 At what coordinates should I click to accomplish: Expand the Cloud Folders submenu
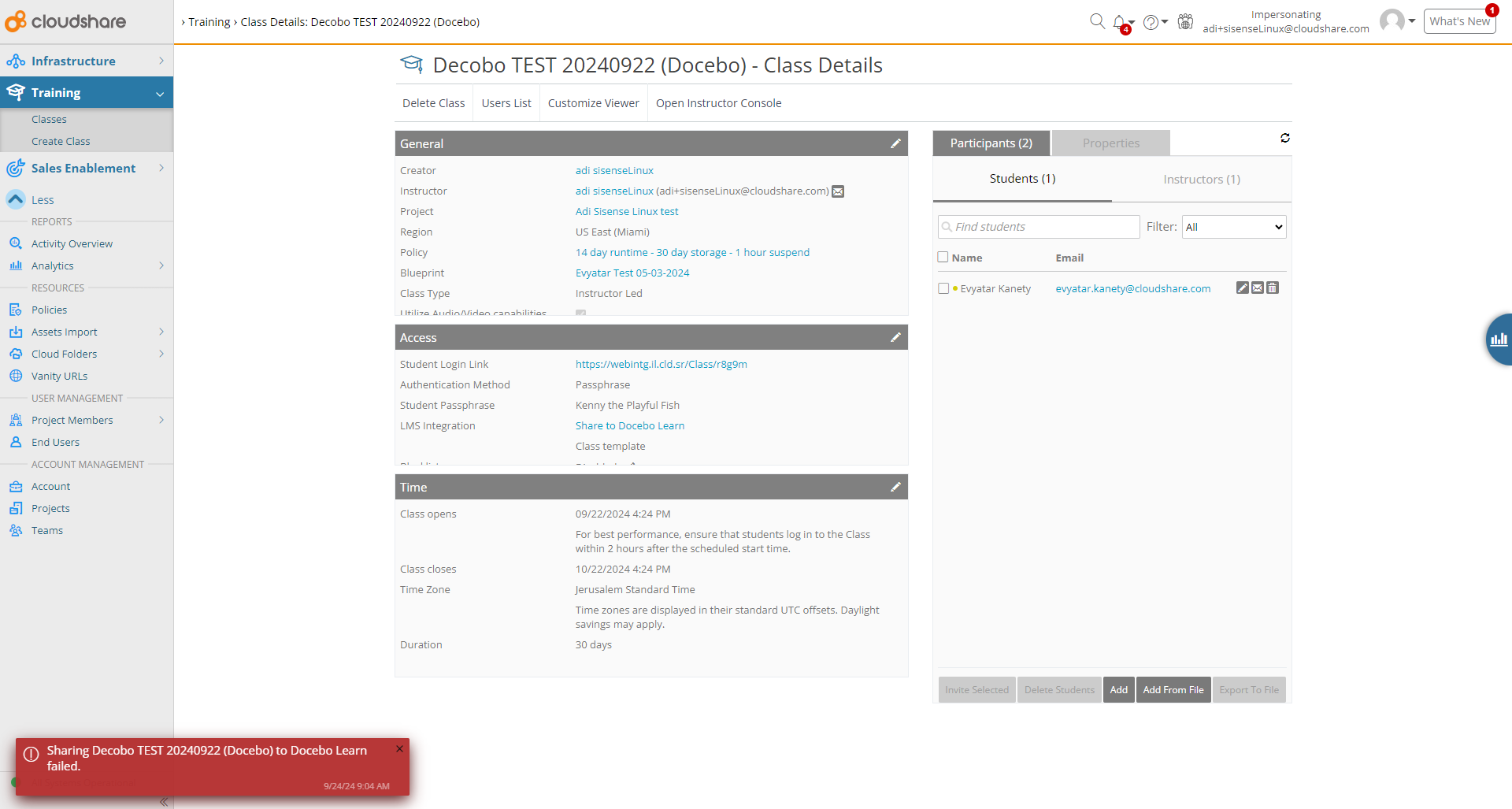161,354
